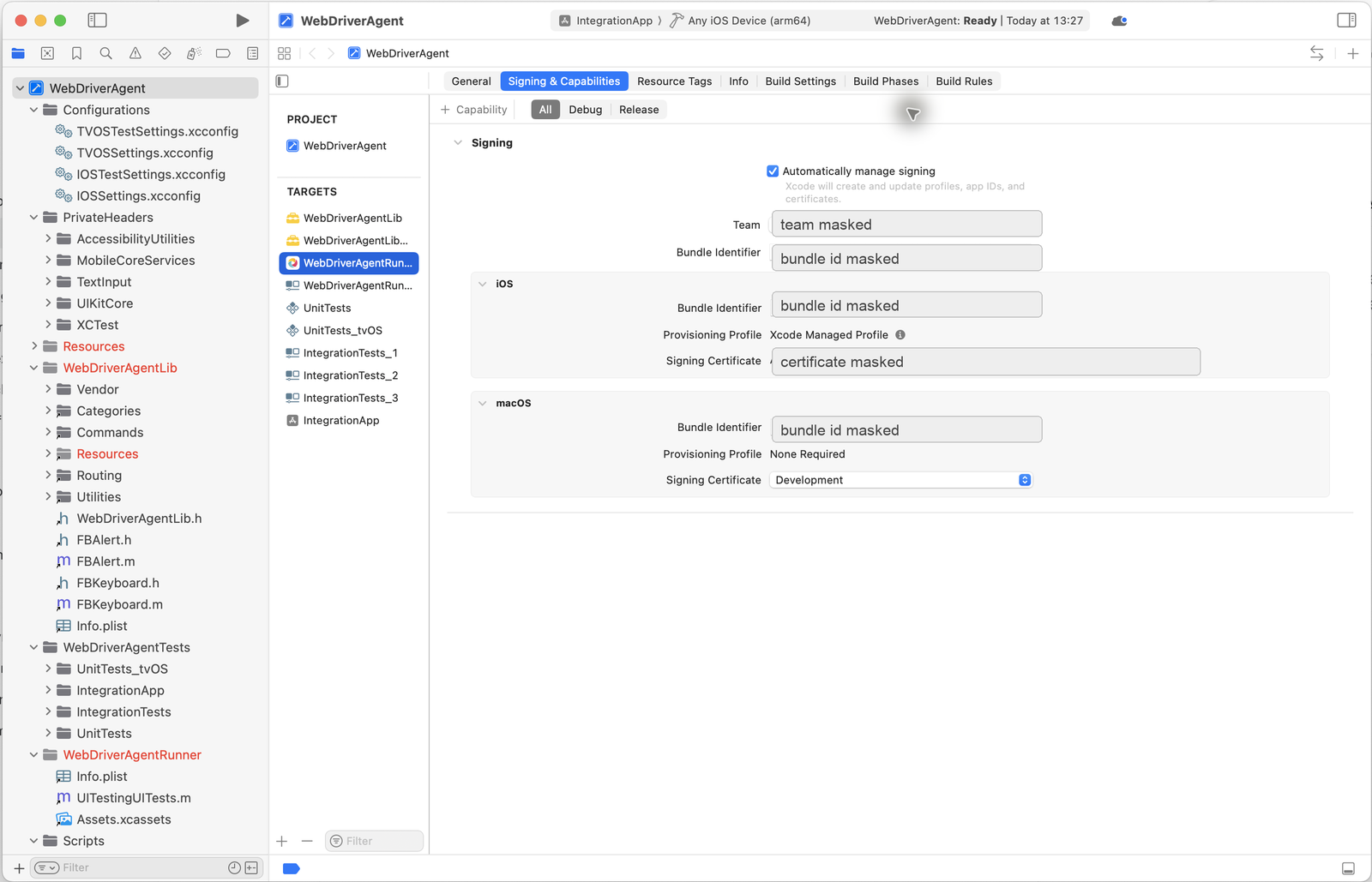1372x882 pixels.
Task: Open macOS Signing Certificate Development dropdown
Action: 900,480
